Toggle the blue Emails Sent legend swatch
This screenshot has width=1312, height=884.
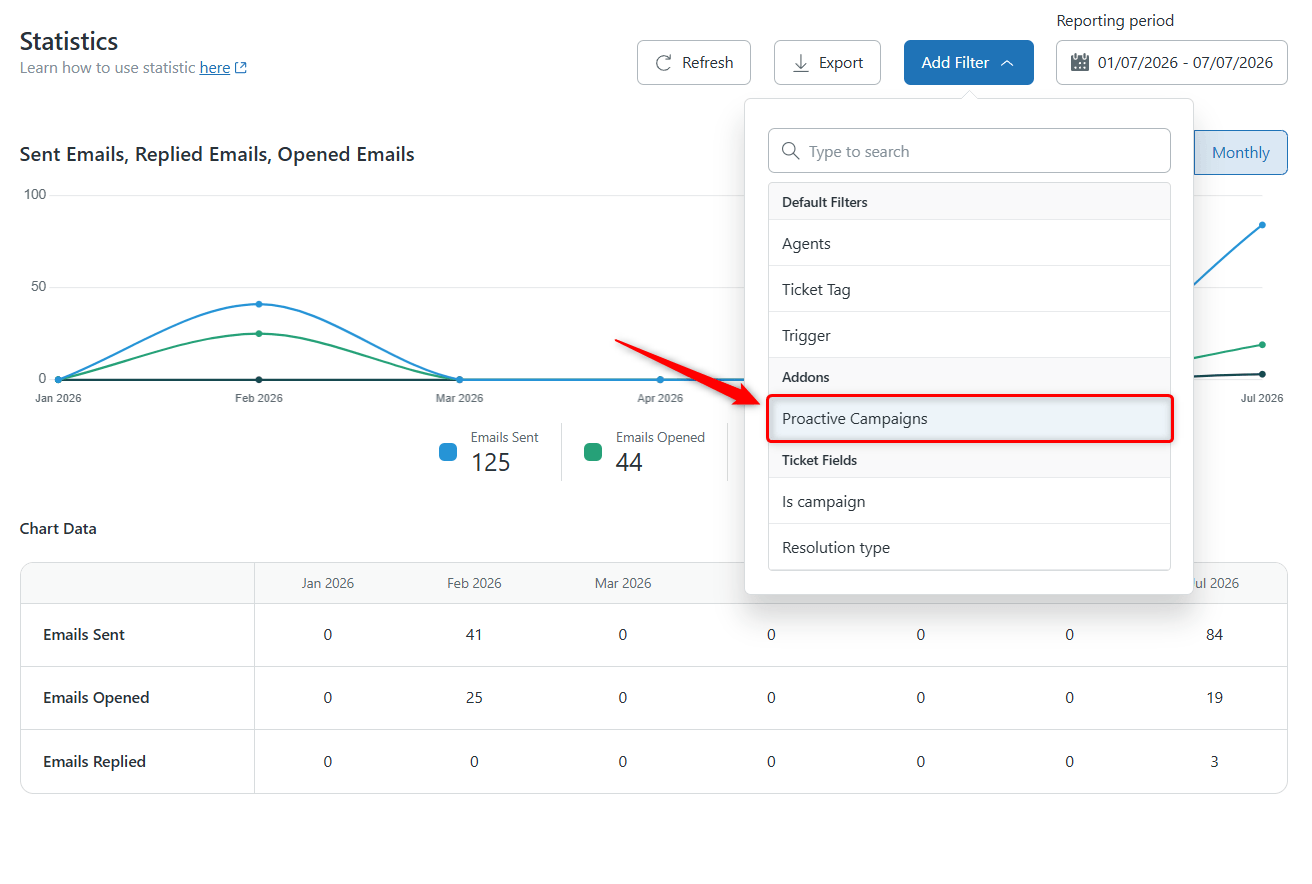coord(448,451)
